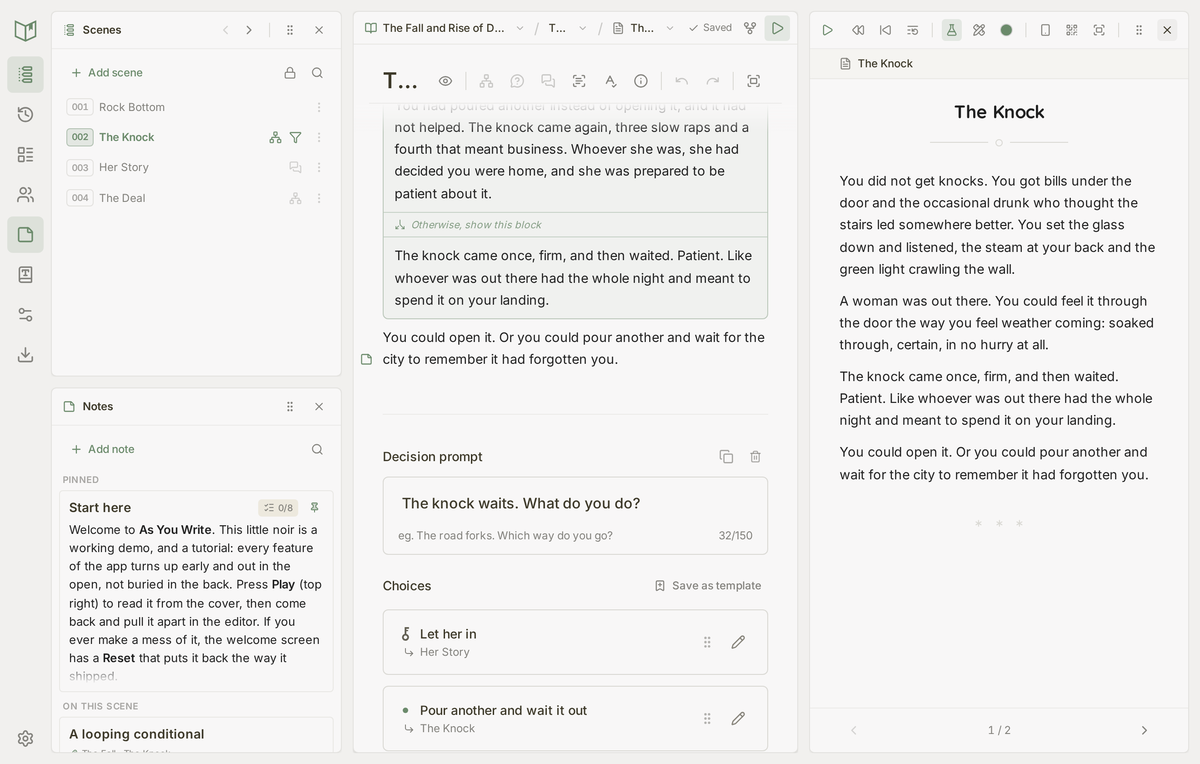Navigate forward in Scenes panel header
This screenshot has width=1200, height=764.
pyautogui.click(x=249, y=30)
